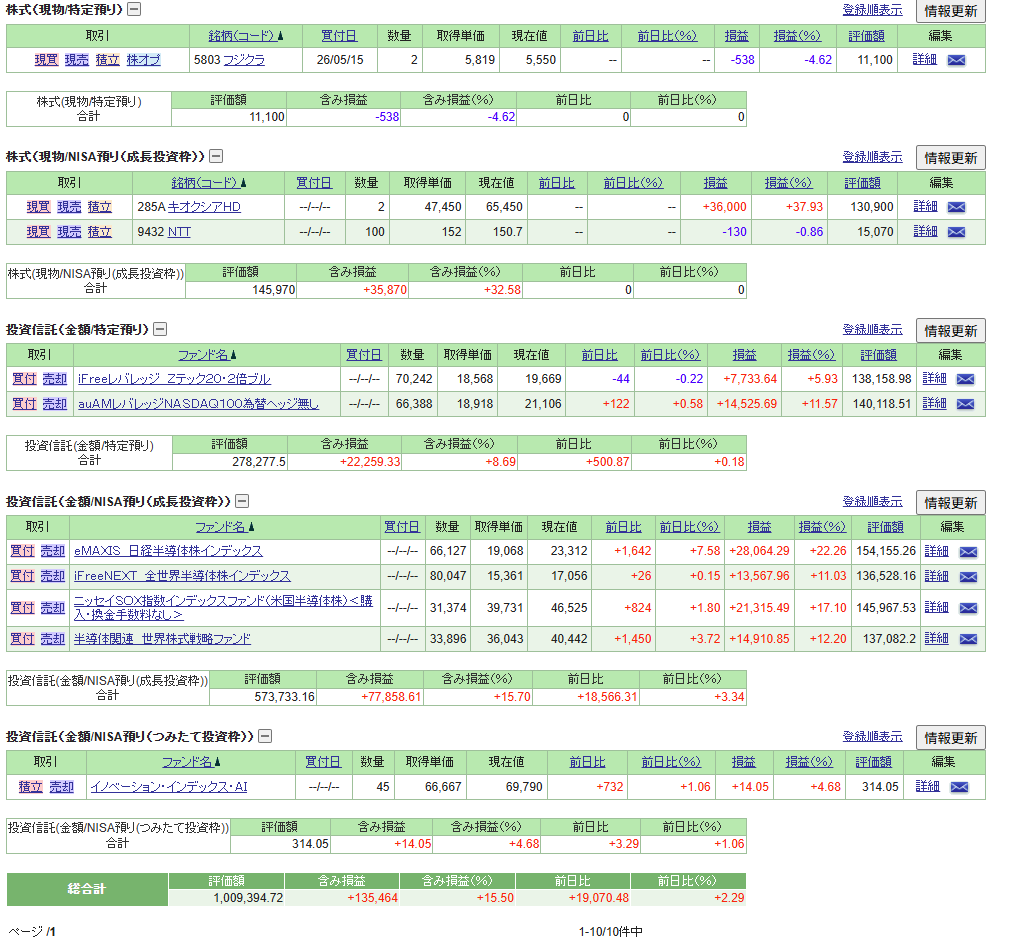The height and width of the screenshot is (939, 1019).
Task: Open eMAXIS 日経半導体株インデックス fund link
Action: (168, 551)
